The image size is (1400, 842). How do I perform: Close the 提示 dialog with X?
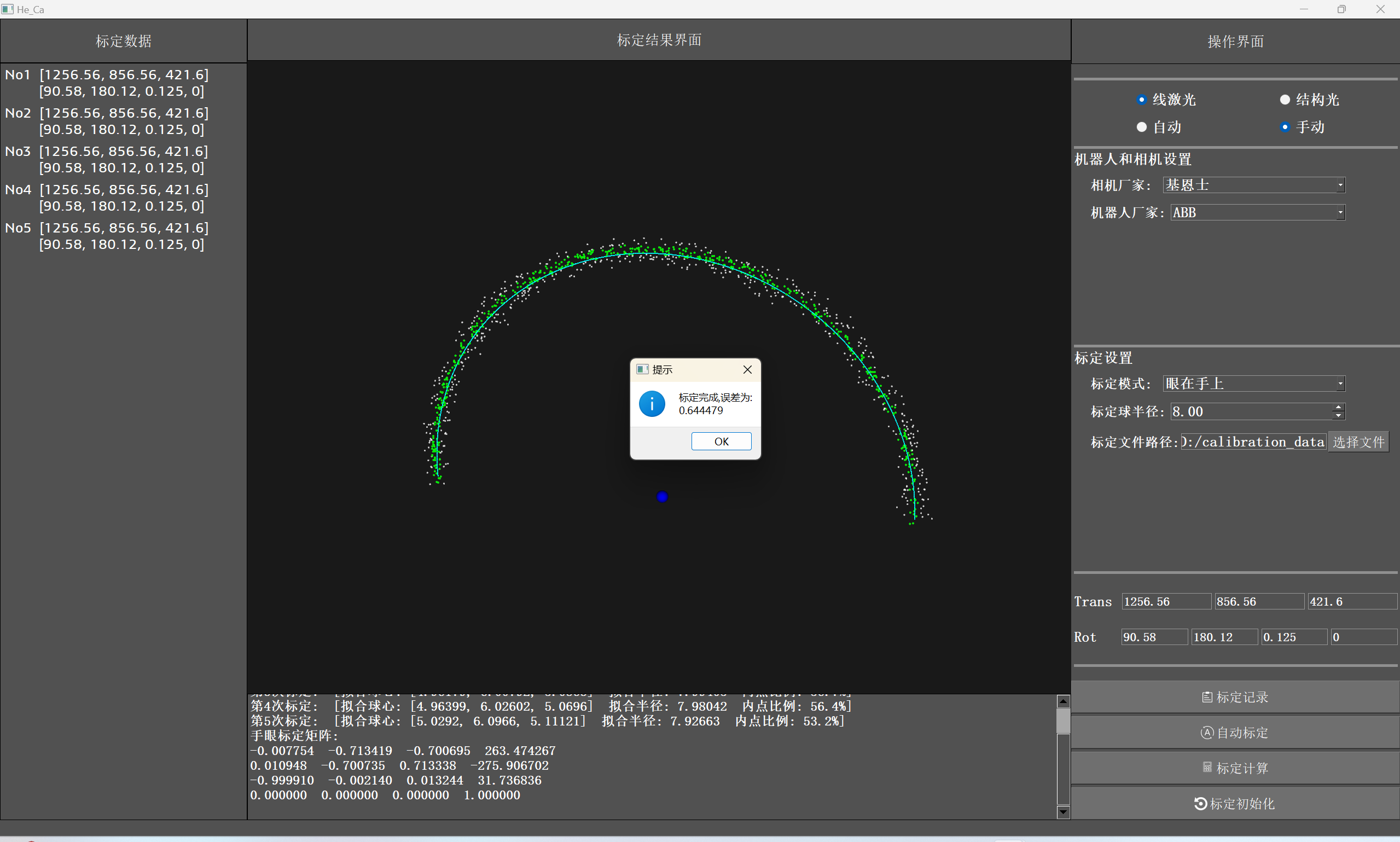747,370
